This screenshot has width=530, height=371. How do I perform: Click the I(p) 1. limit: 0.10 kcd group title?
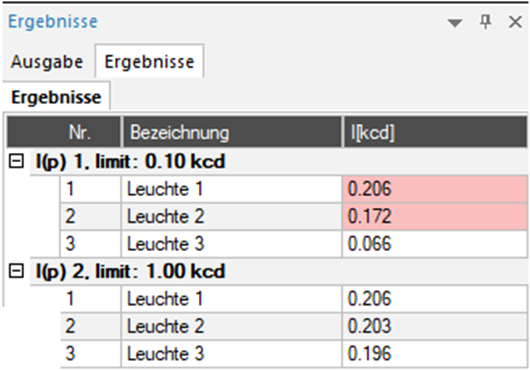click(x=130, y=162)
